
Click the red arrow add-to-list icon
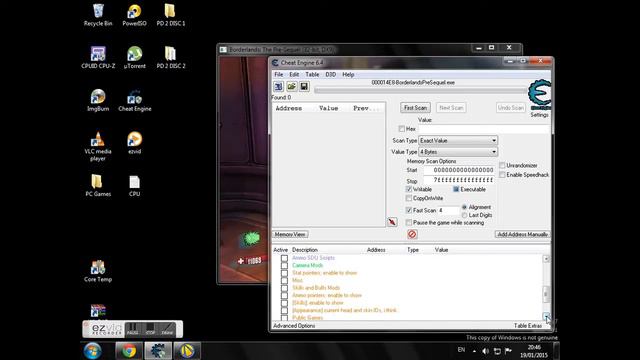(x=392, y=222)
